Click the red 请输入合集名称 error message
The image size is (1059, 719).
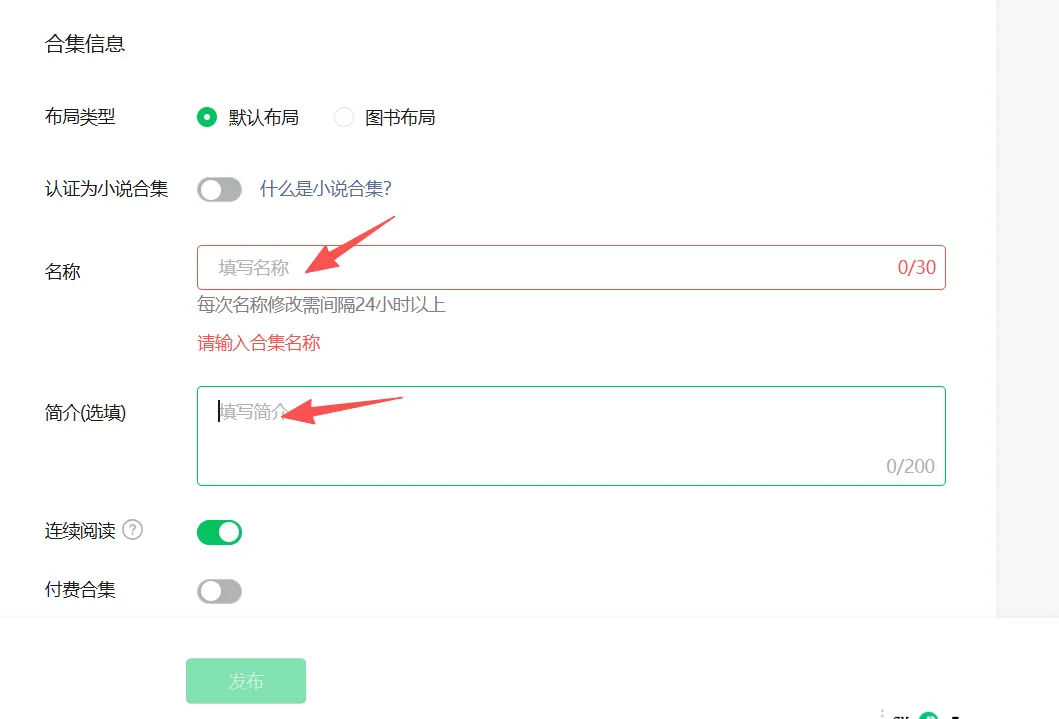(x=259, y=343)
